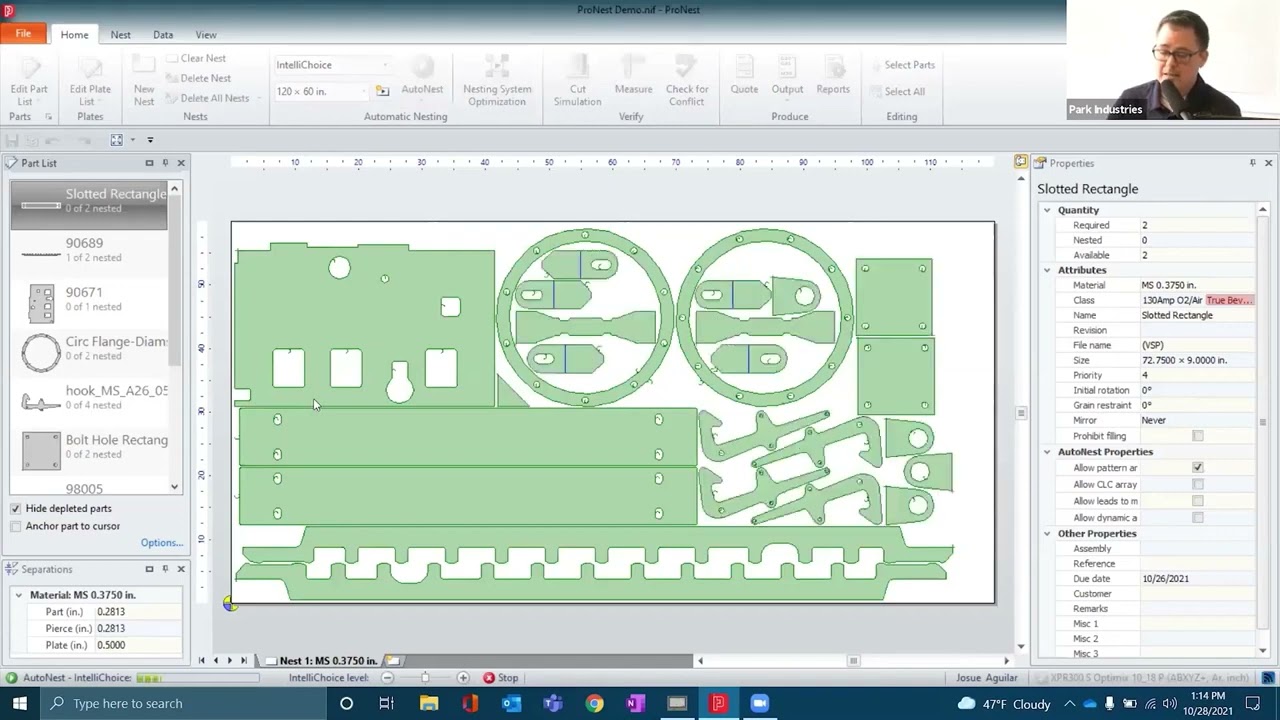1280x720 pixels.
Task: Open Zoom from the Windows taskbar
Action: click(x=759, y=703)
